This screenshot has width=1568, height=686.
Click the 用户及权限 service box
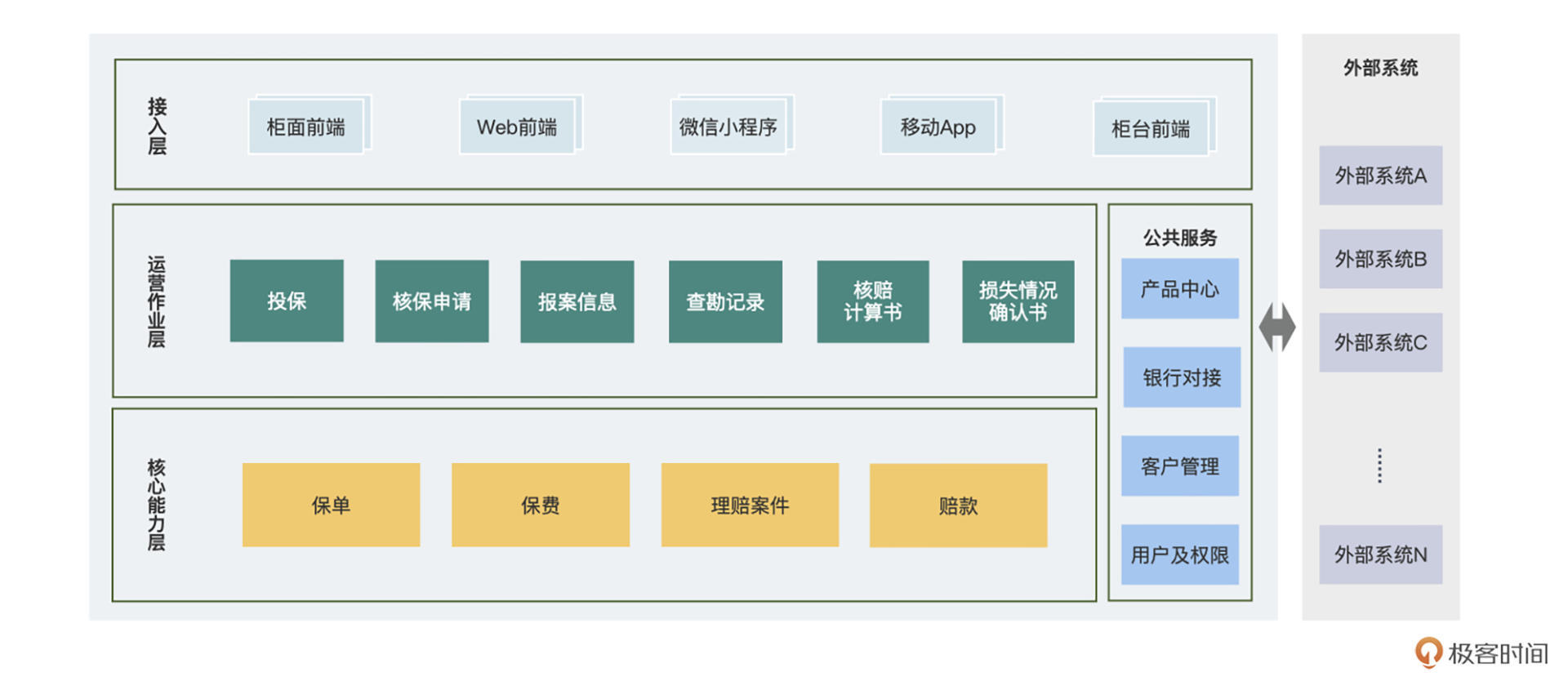point(1180,555)
